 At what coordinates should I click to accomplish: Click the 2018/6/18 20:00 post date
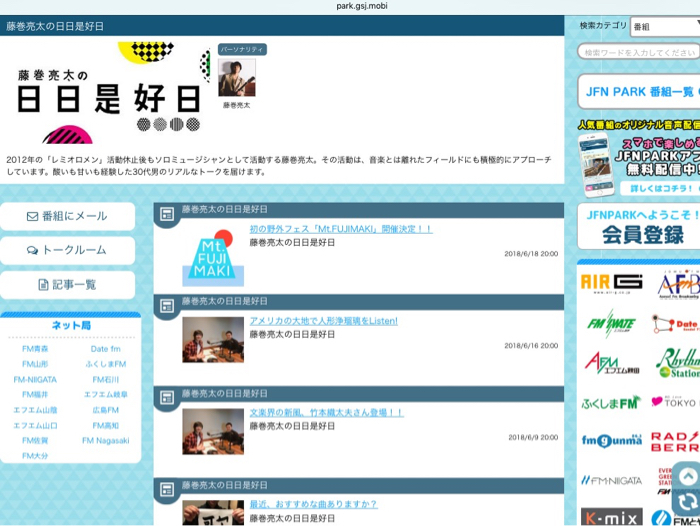tap(531, 254)
